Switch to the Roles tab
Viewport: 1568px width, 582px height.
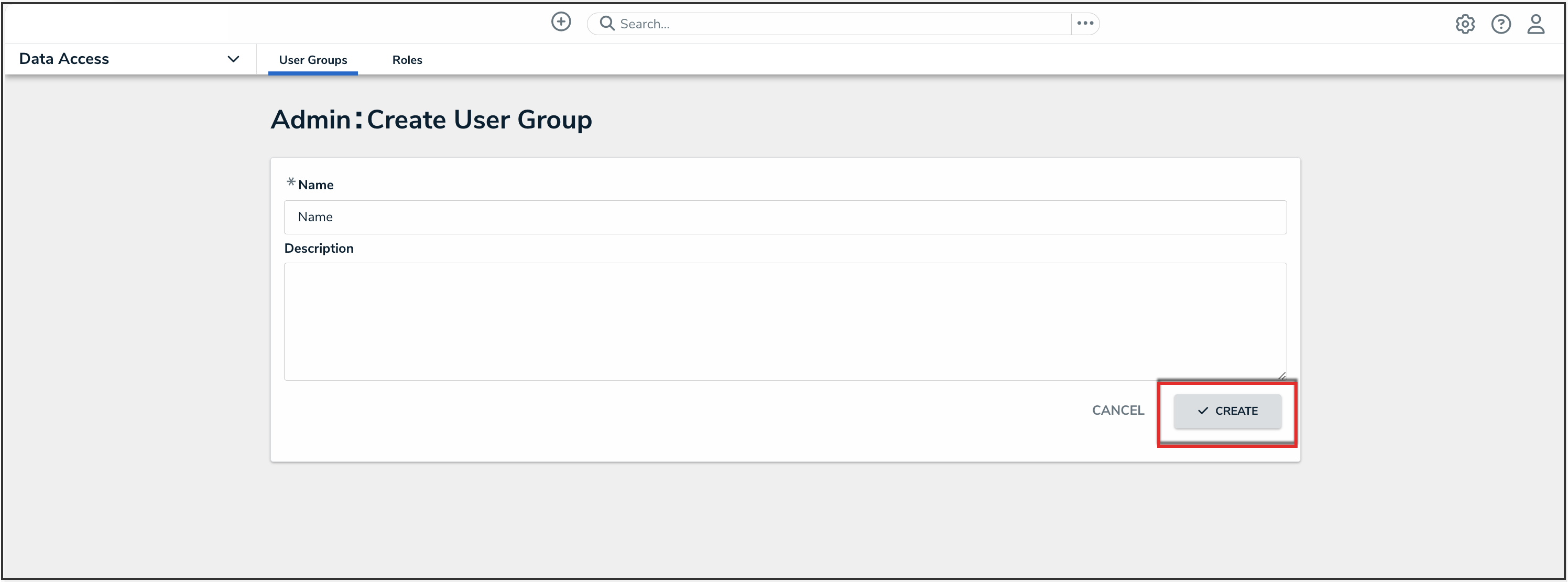point(407,60)
